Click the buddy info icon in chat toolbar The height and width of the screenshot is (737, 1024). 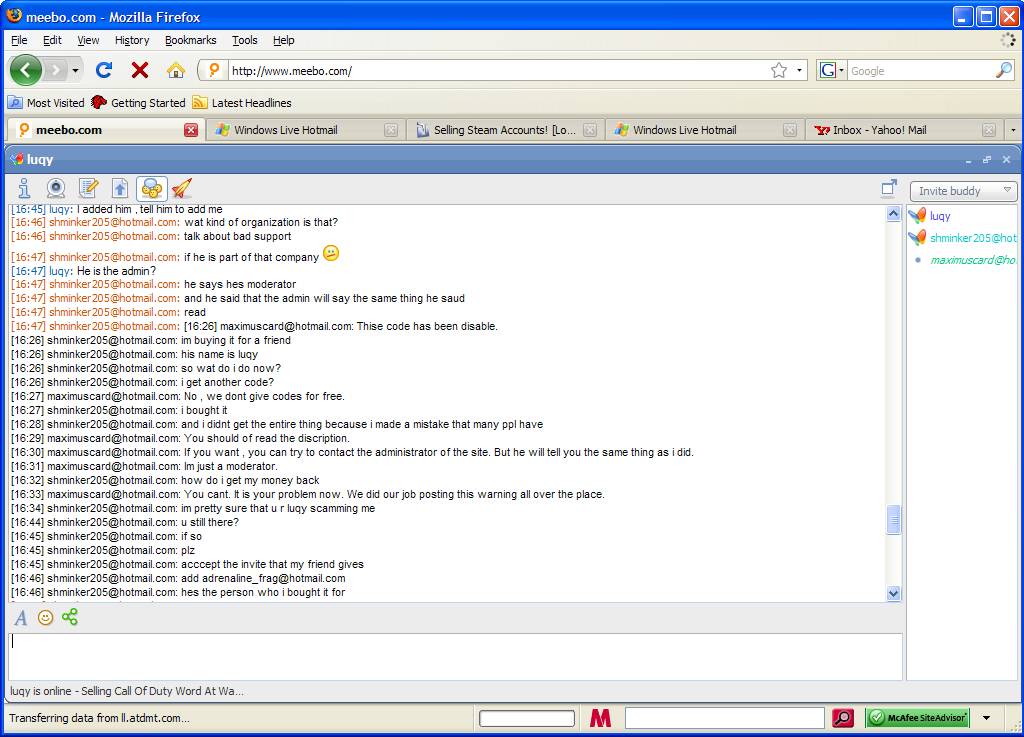(24, 188)
